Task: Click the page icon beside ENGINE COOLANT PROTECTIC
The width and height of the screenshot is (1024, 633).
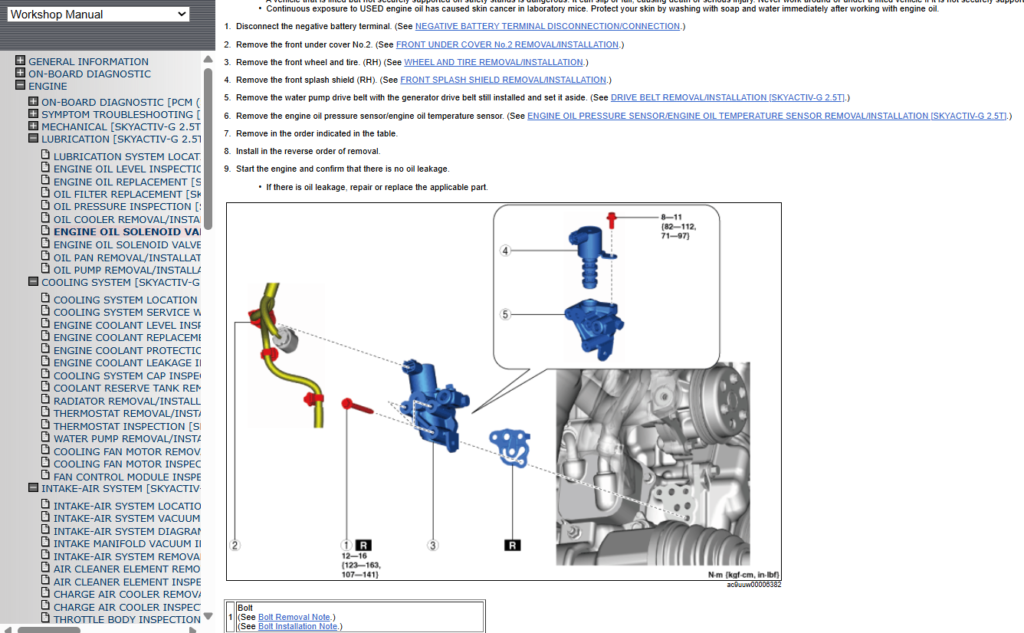Action: pos(45,349)
